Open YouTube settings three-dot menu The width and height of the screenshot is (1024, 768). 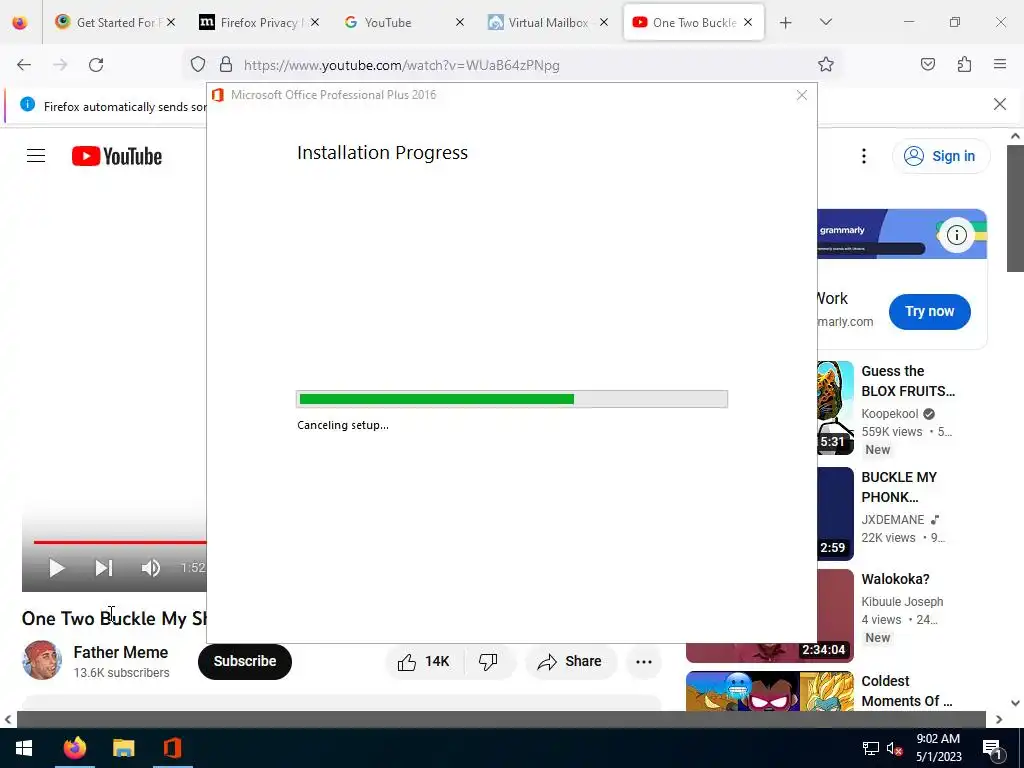pos(863,156)
